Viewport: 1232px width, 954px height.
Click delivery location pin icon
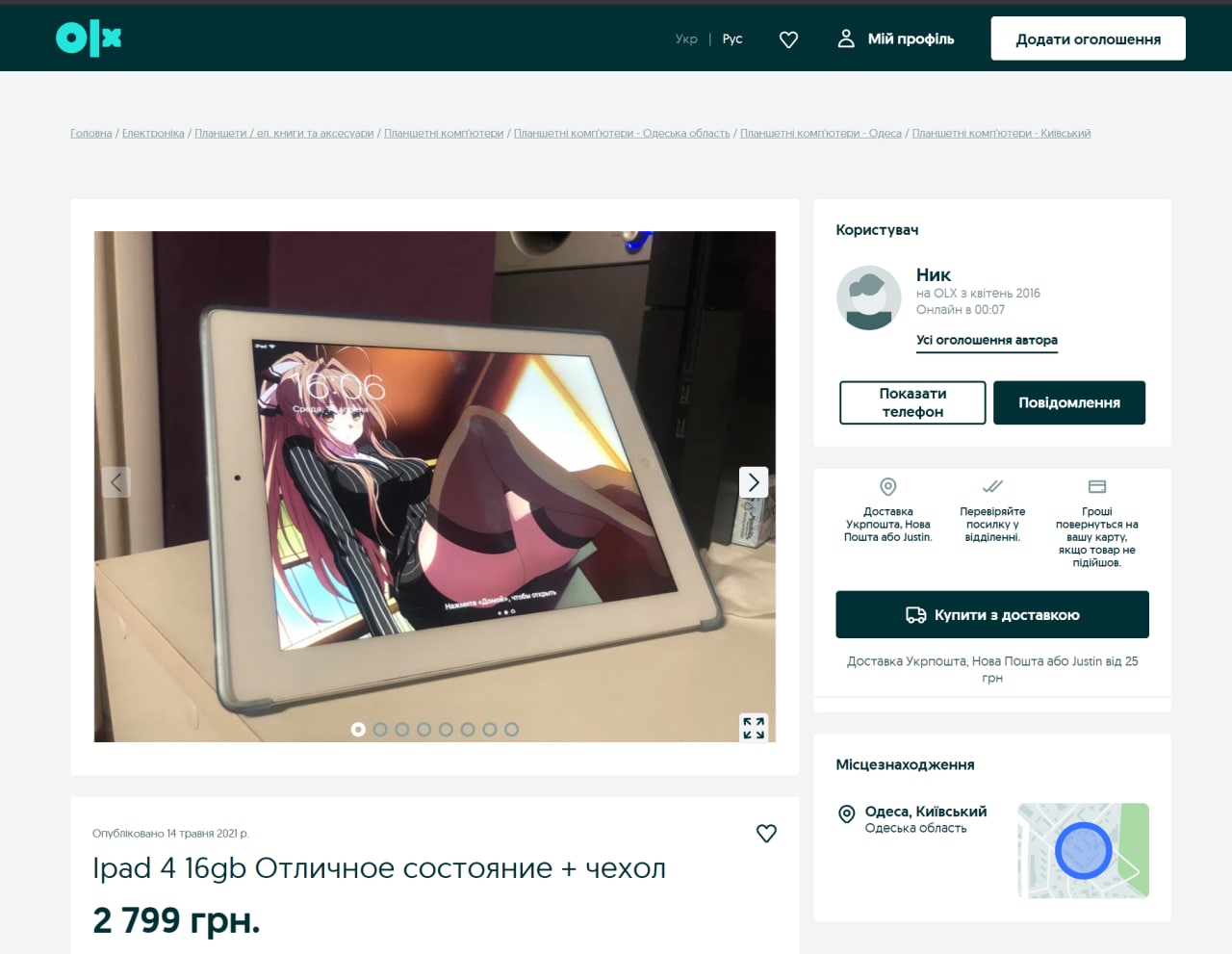(x=888, y=486)
